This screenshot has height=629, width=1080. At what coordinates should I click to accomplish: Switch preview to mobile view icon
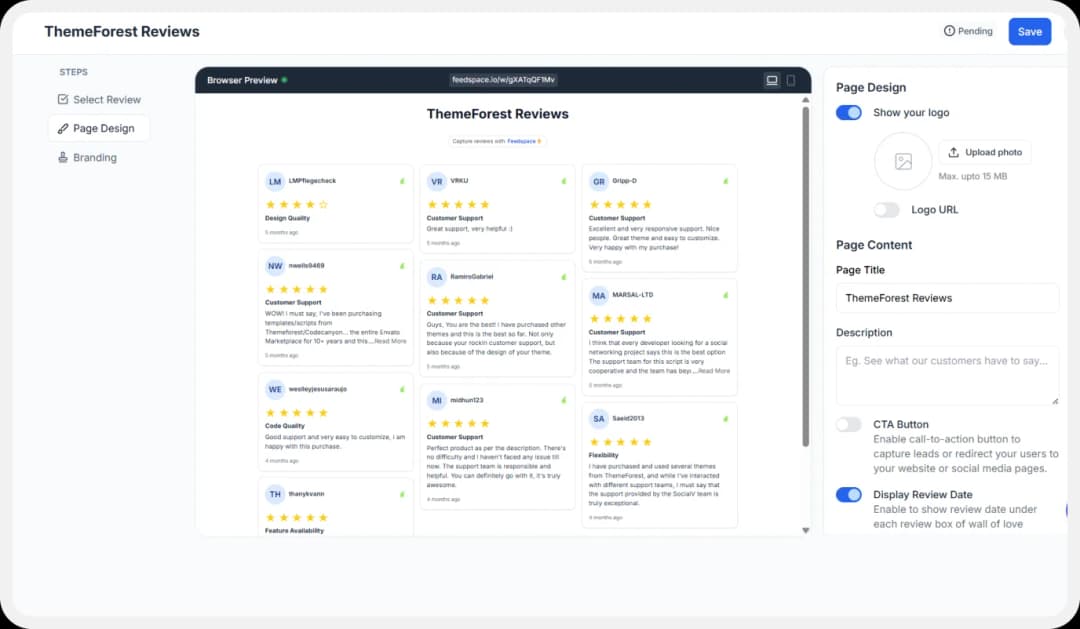791,80
